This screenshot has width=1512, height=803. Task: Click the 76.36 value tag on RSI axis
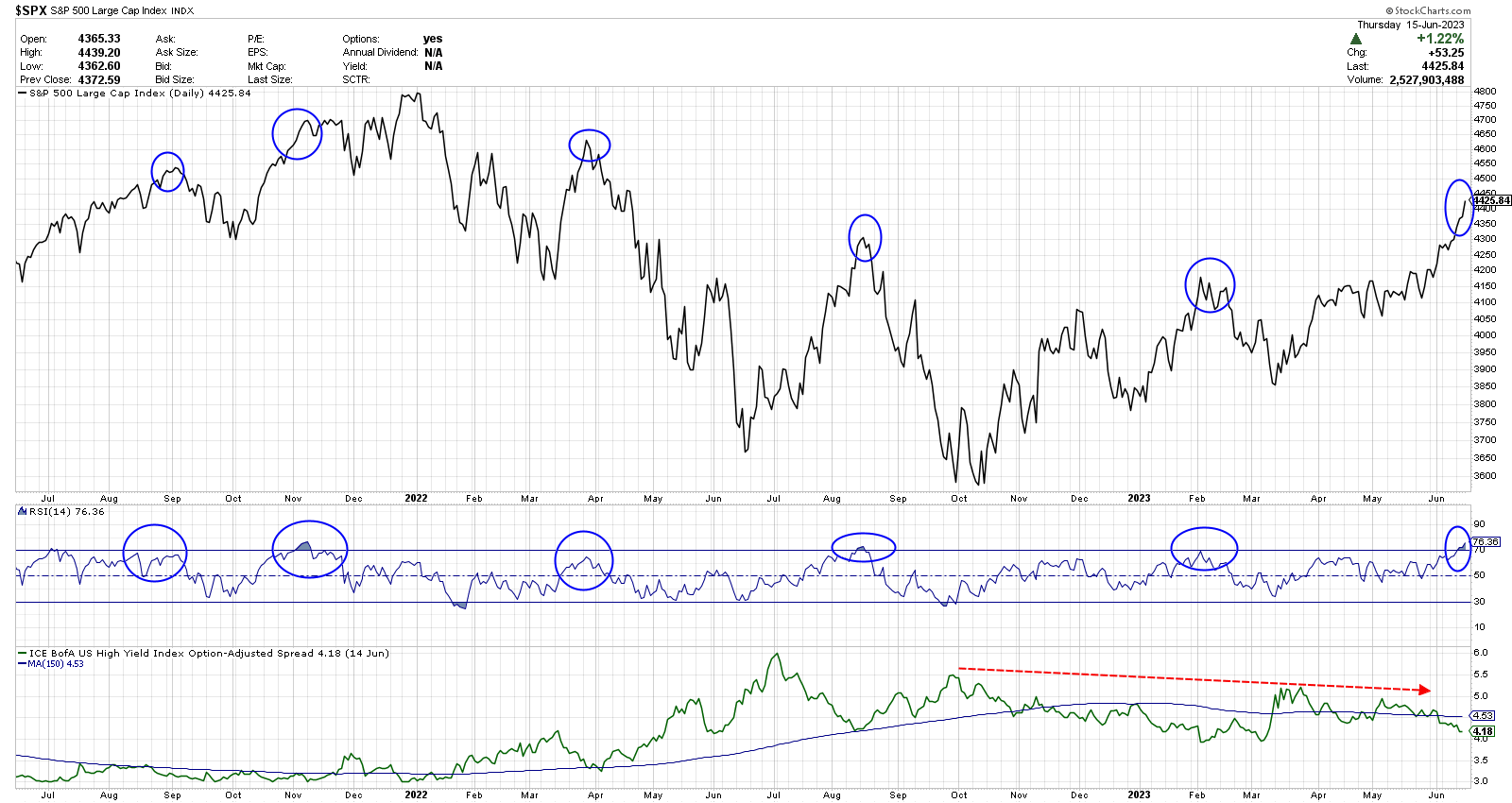point(1486,541)
